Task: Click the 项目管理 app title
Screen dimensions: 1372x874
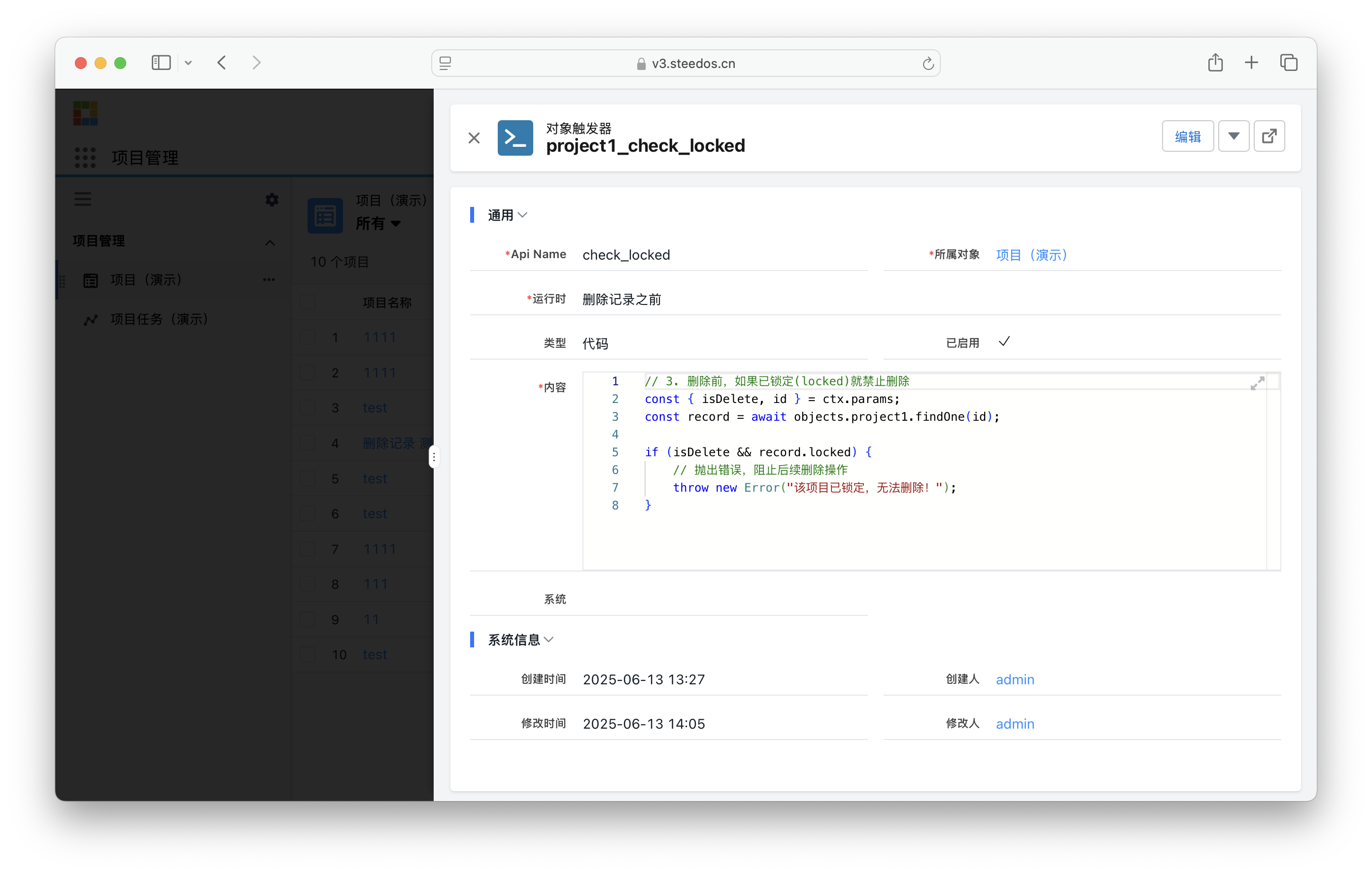Action: (145, 158)
